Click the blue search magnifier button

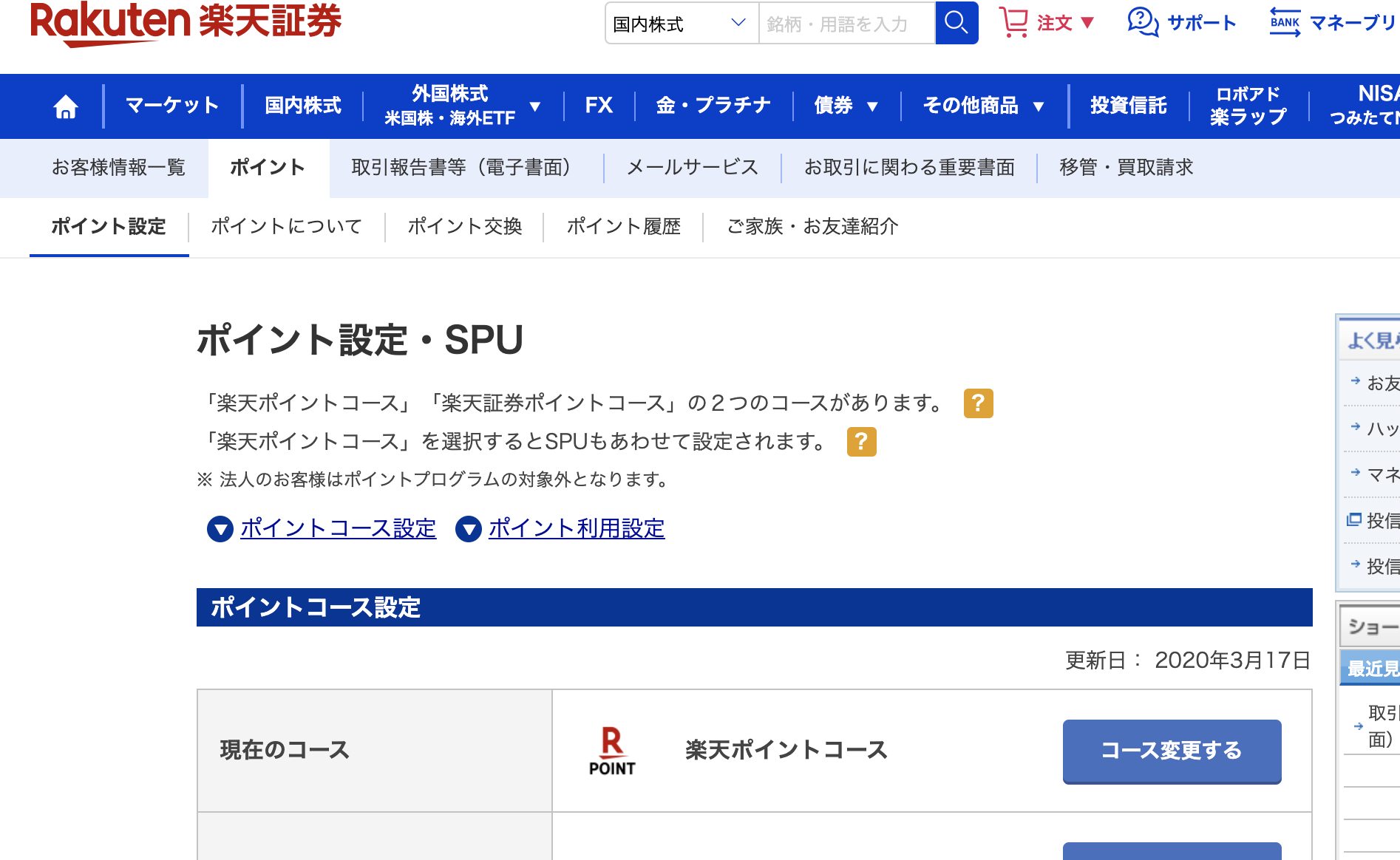956,23
